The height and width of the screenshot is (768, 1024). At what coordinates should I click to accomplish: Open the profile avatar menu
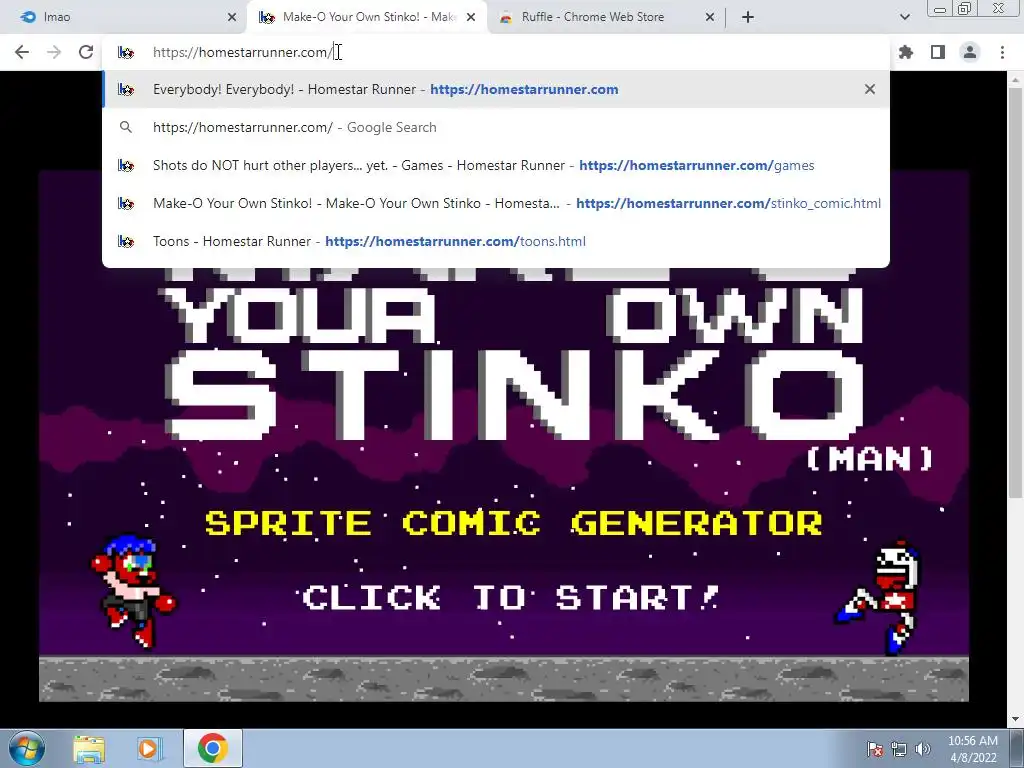pos(970,52)
